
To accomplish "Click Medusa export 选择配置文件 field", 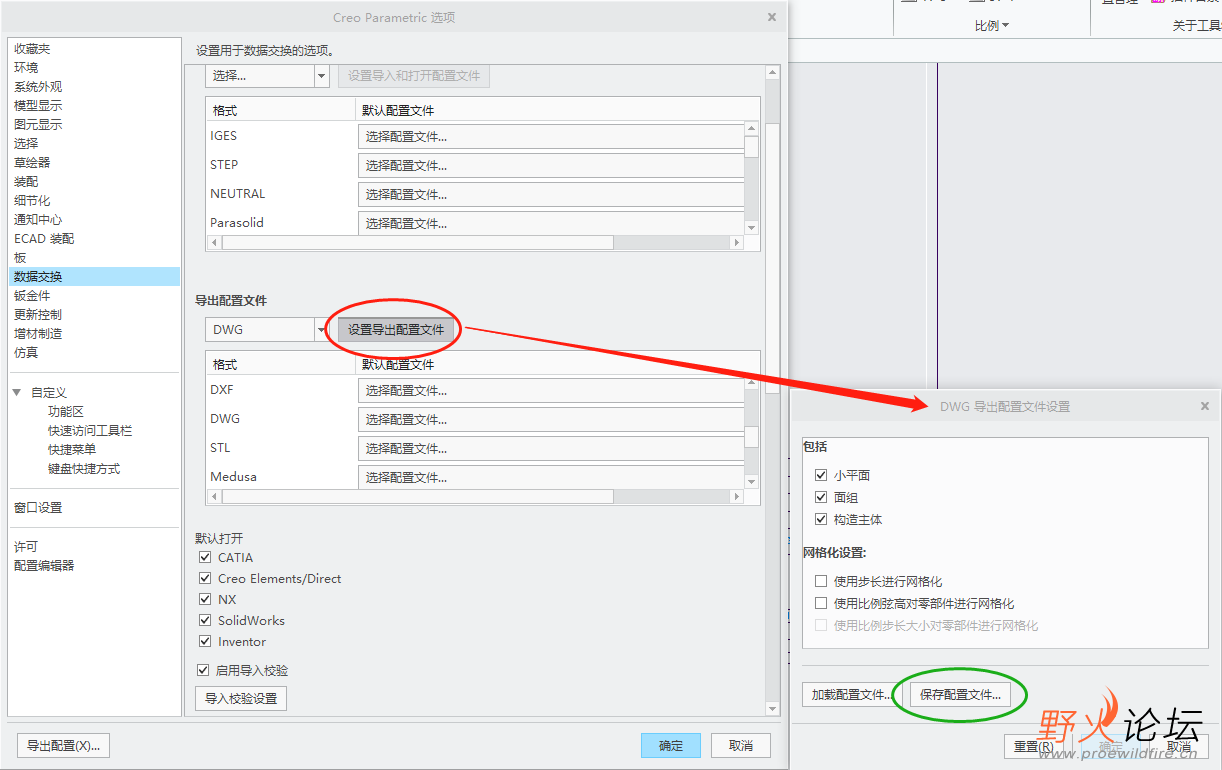I will click(x=551, y=478).
